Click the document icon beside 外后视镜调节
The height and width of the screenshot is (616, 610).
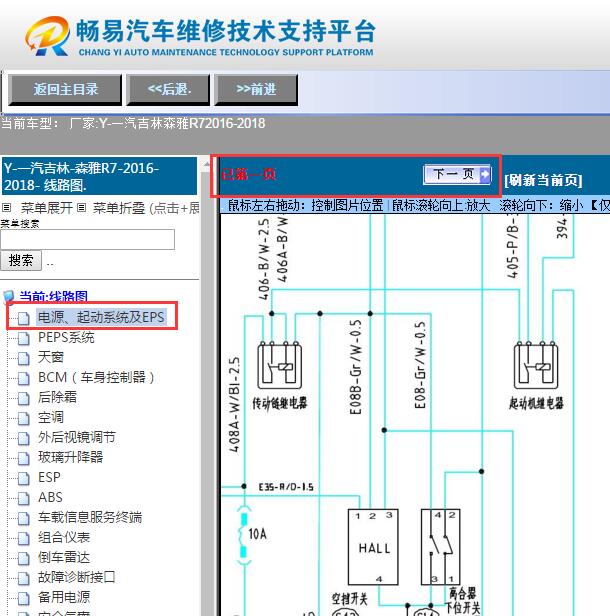24,438
